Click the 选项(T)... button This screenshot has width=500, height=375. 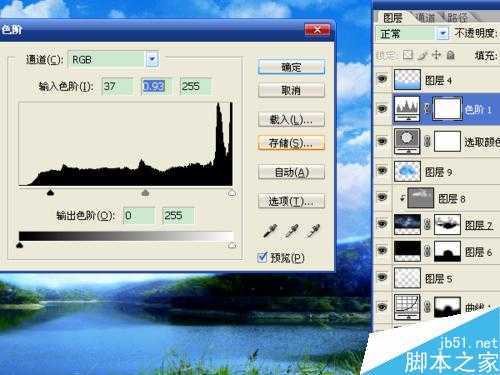(x=291, y=201)
